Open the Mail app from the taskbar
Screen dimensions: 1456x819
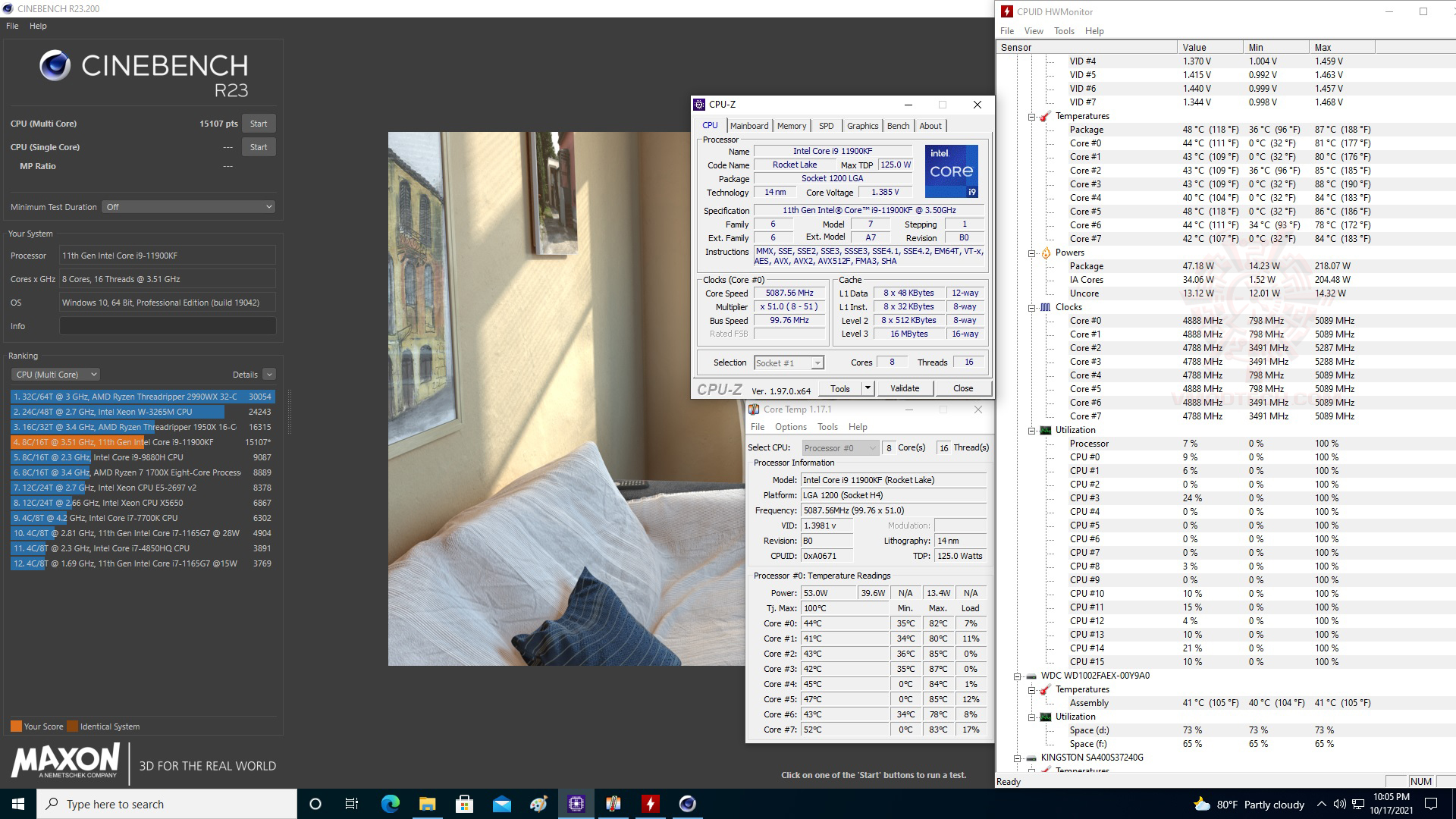(x=501, y=804)
